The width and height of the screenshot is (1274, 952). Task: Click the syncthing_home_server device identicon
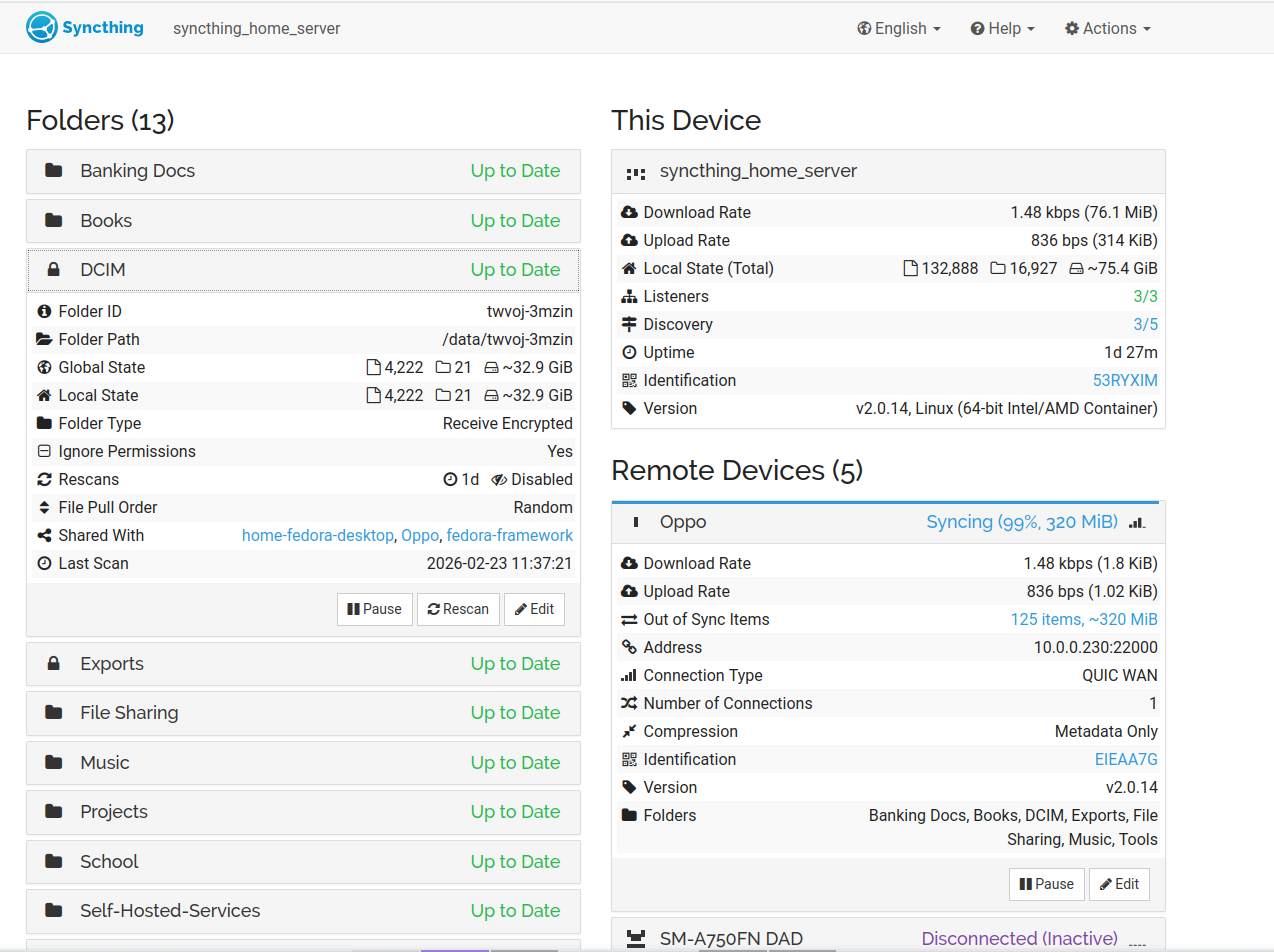[x=636, y=172]
